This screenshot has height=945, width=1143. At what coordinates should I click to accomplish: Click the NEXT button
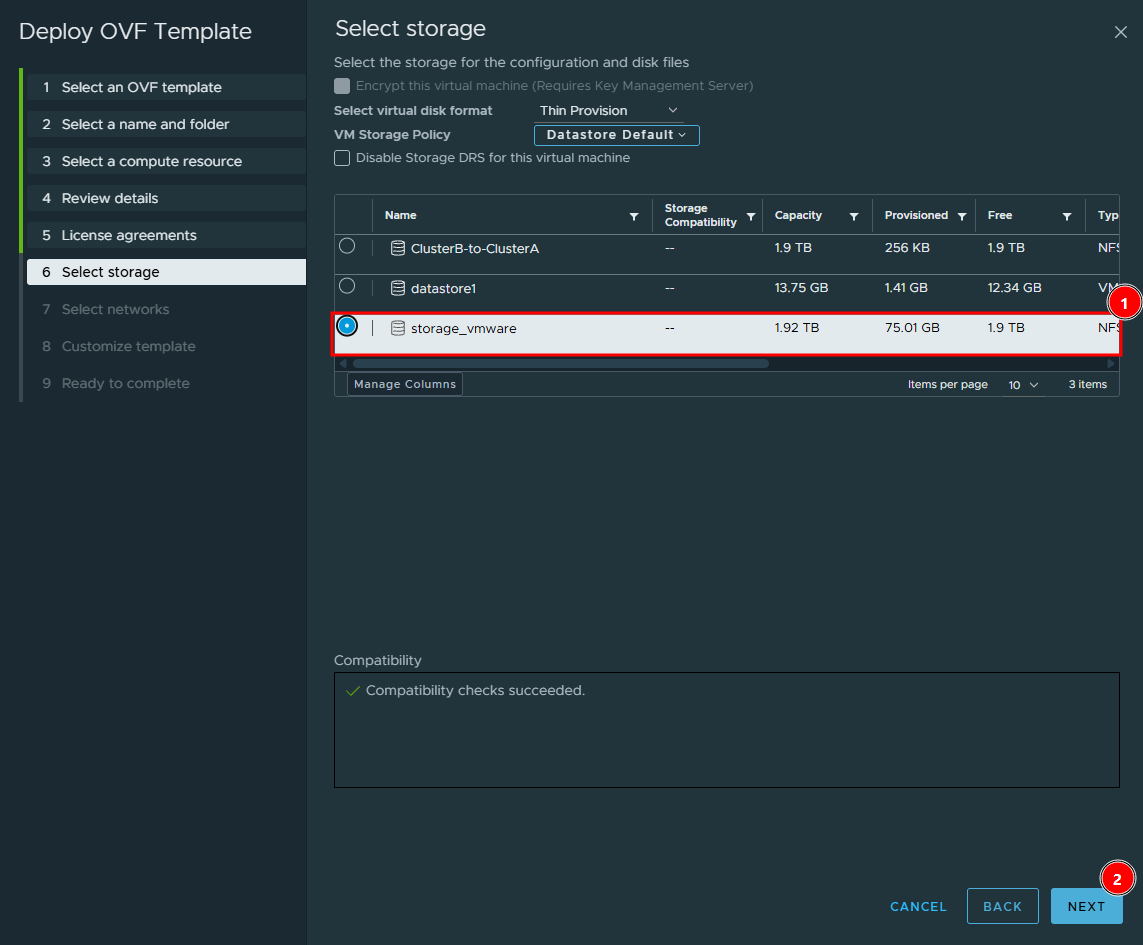1086,906
